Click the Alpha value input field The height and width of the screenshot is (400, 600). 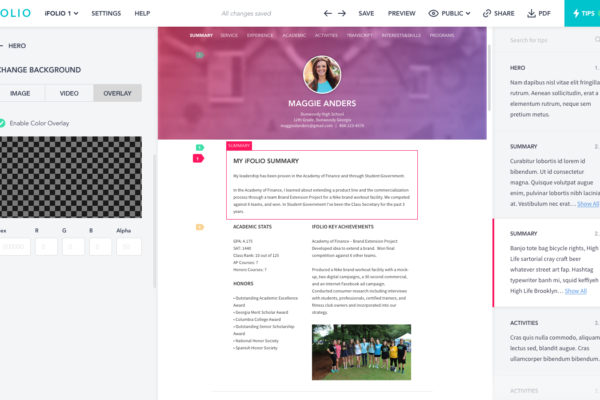click(129, 247)
